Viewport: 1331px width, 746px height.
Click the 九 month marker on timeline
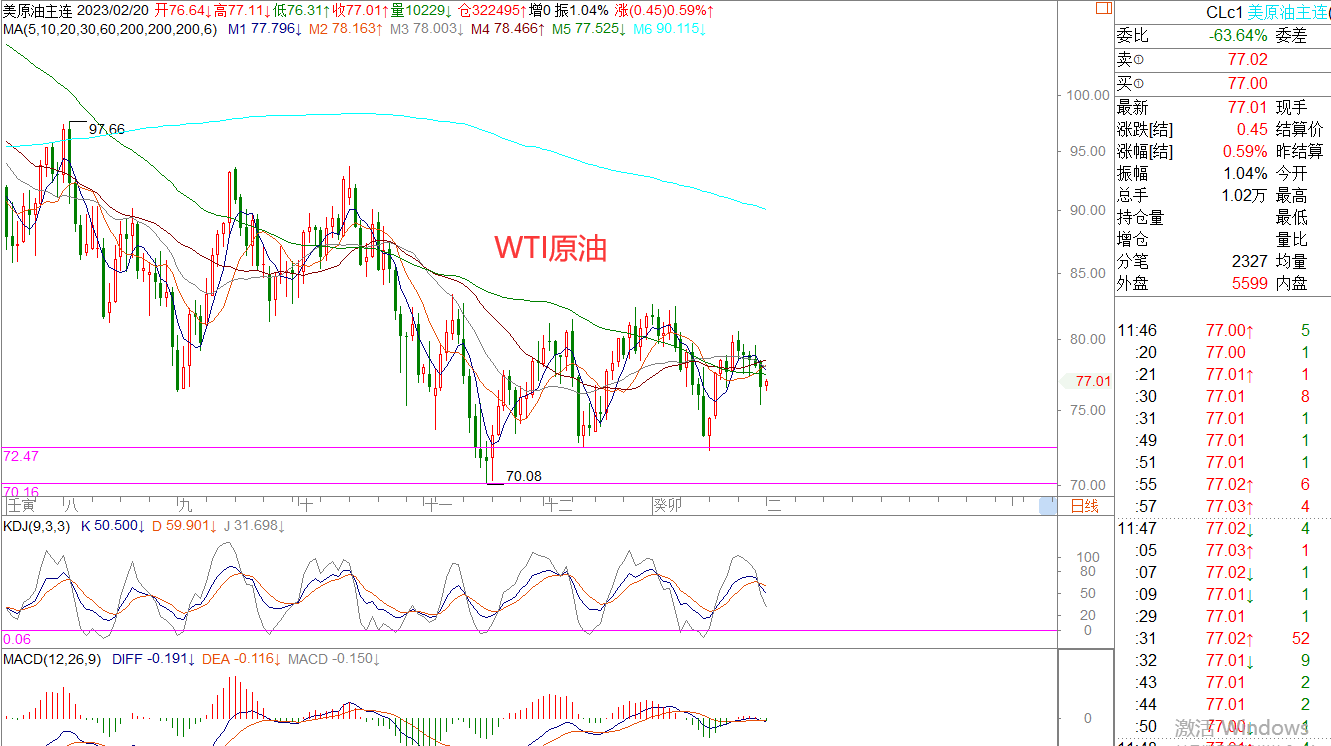tap(185, 504)
